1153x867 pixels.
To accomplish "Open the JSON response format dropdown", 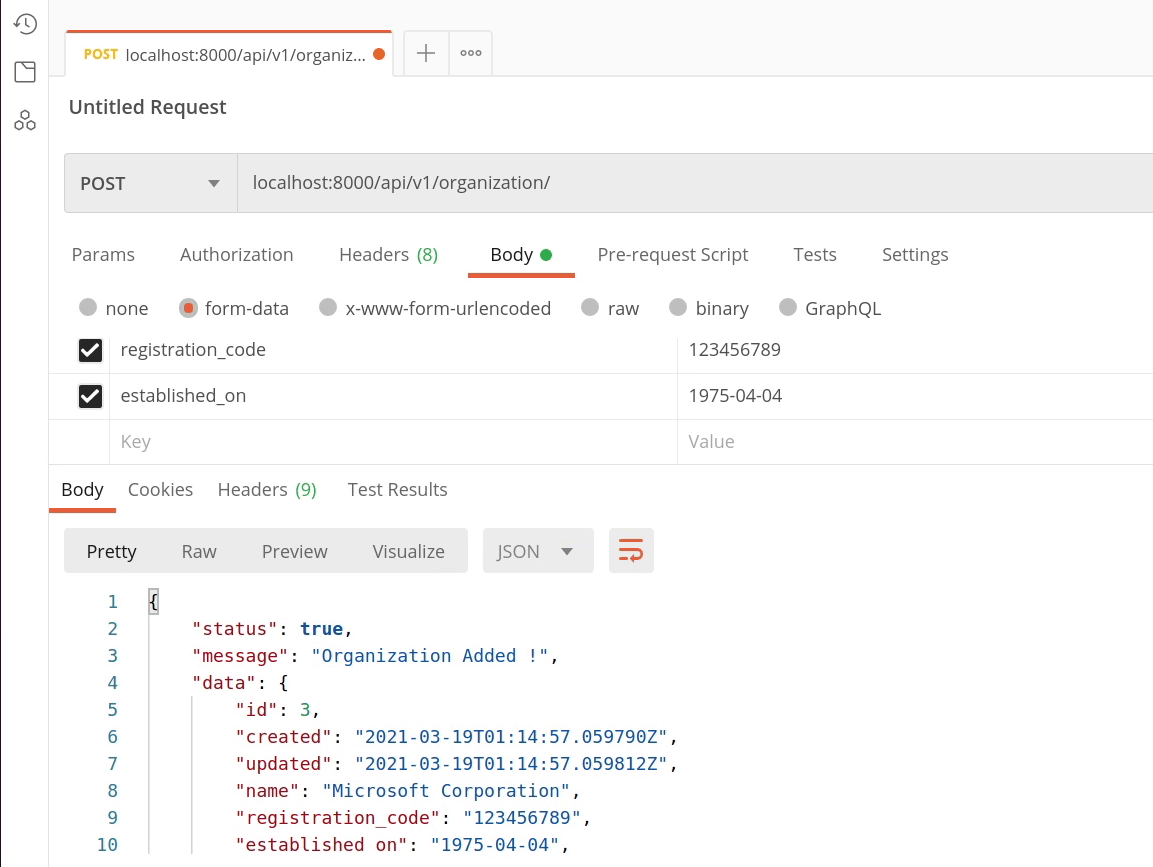I will tap(537, 551).
